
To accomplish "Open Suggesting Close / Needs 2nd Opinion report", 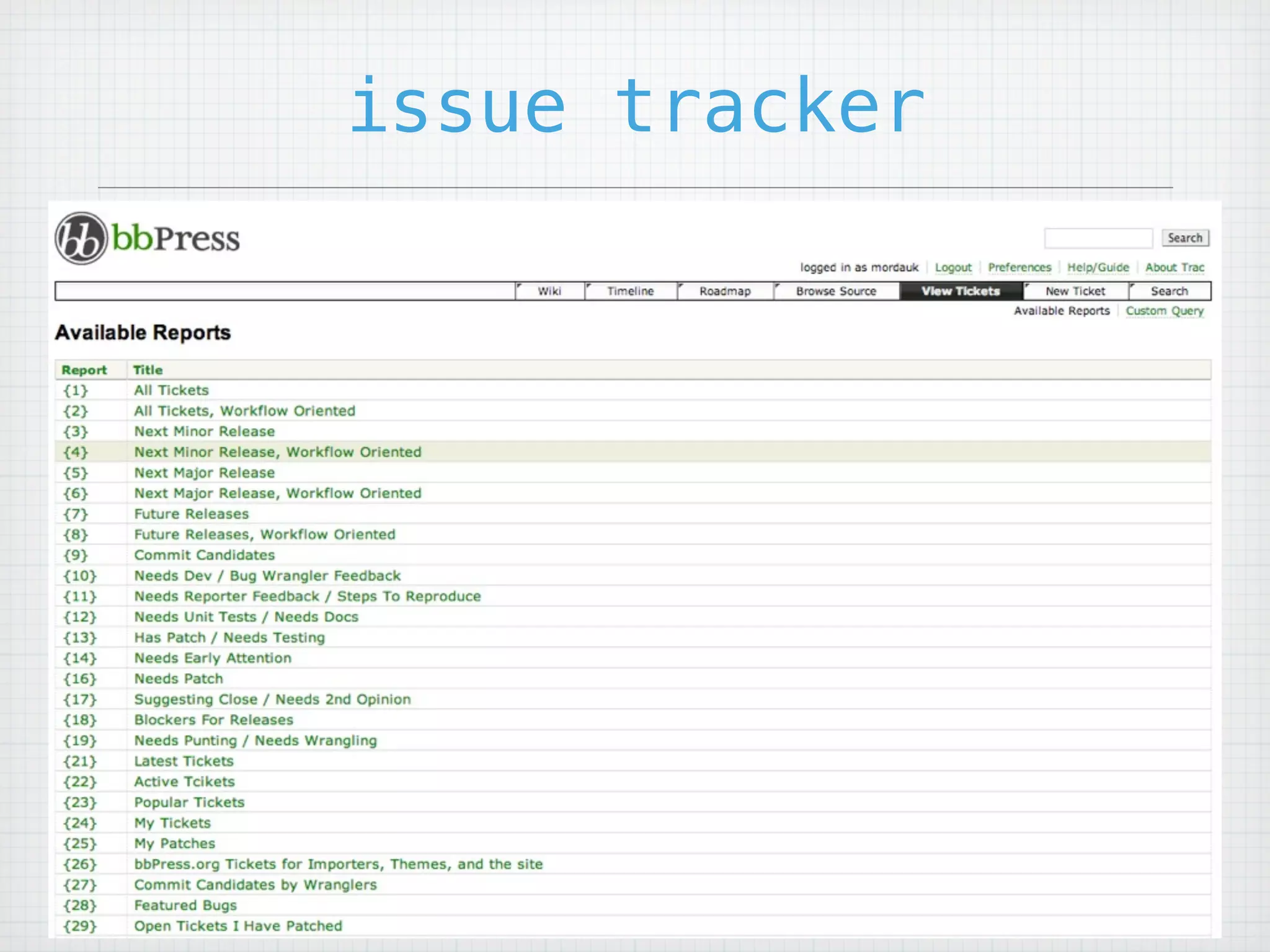I will point(272,699).
